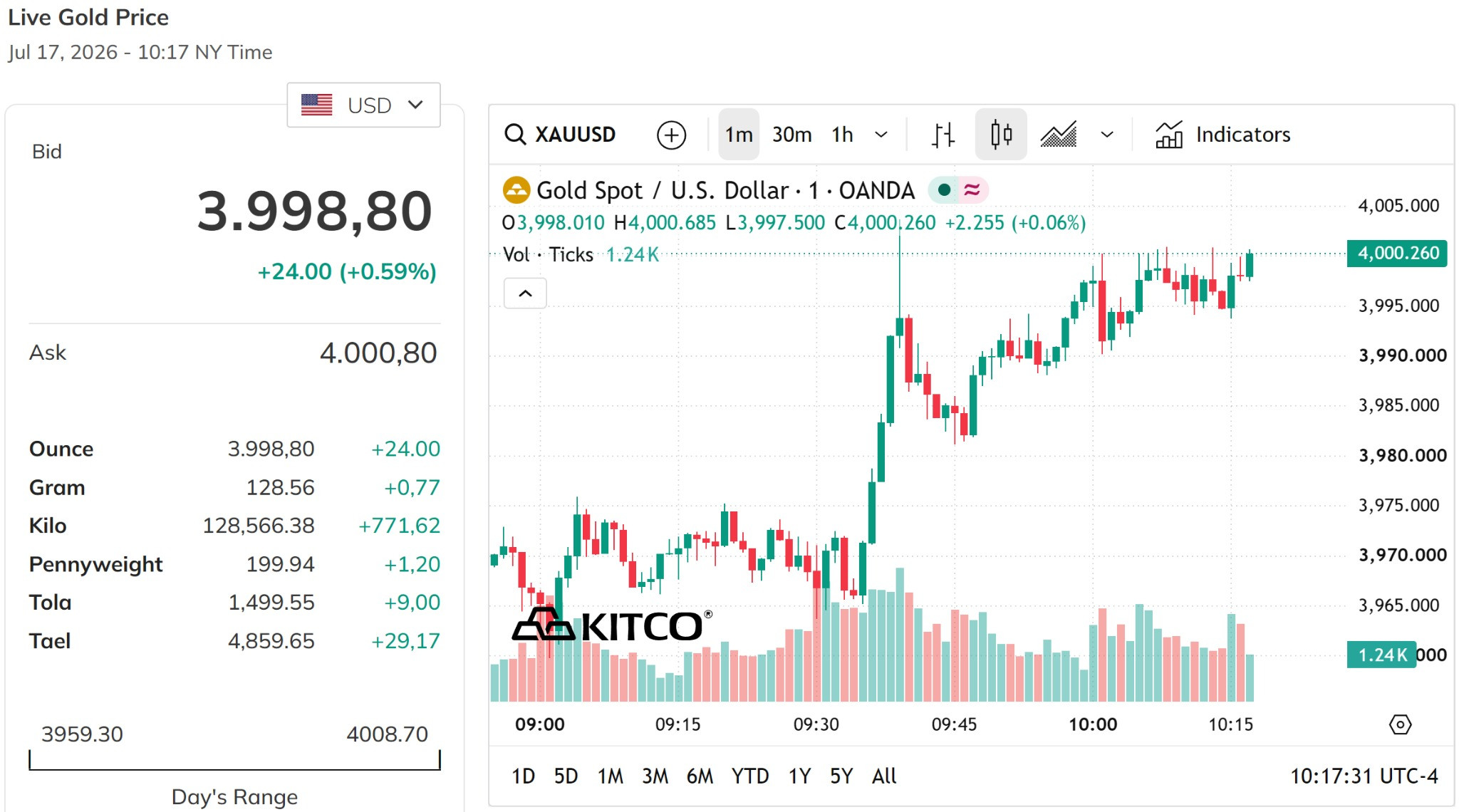This screenshot has width=1459, height=812.
Task: Open chart settings hexagon icon
Action: click(1400, 725)
